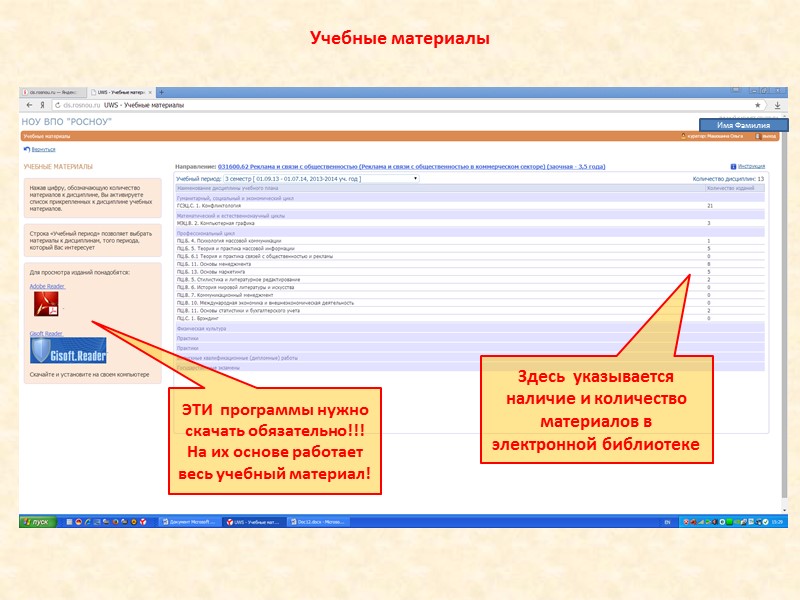Switch to Документ Microsoft taskbar item
The width and height of the screenshot is (800, 600).
(189, 522)
